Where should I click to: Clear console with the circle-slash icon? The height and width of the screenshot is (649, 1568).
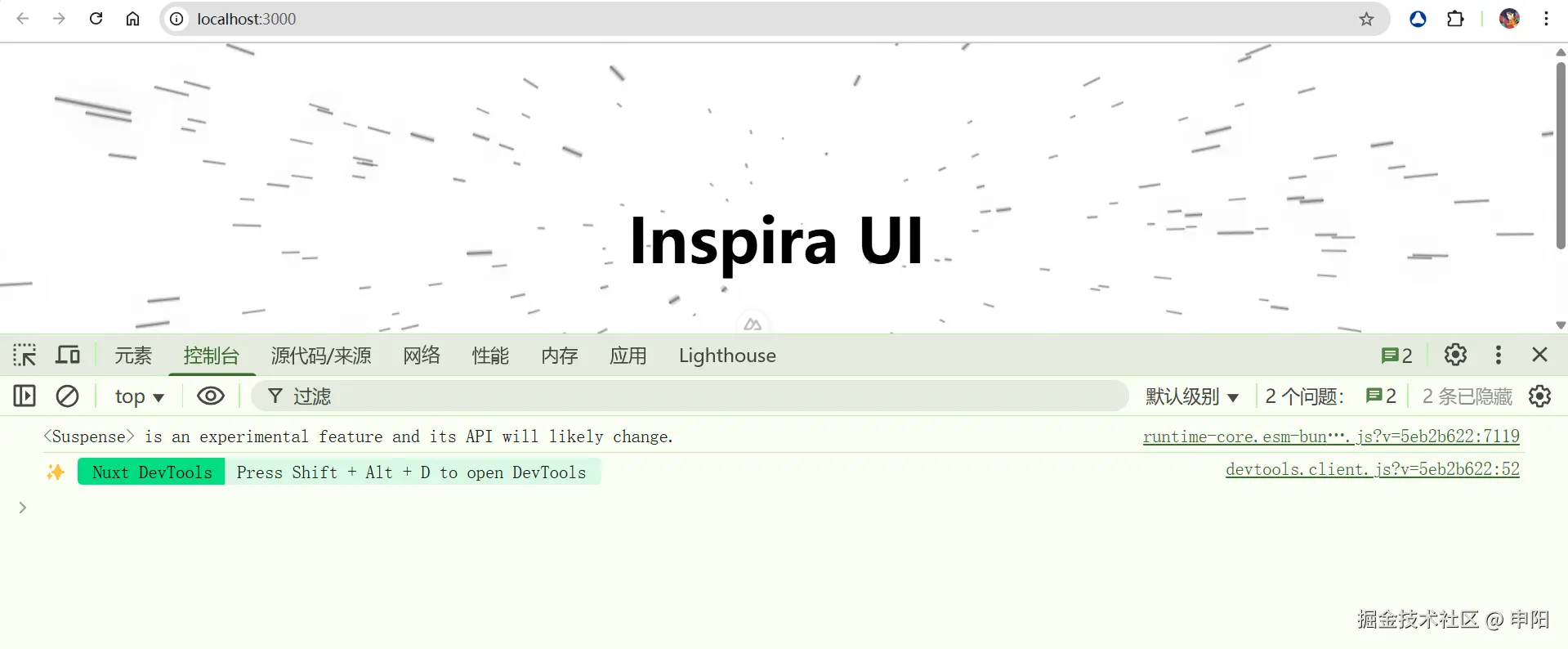(x=67, y=396)
